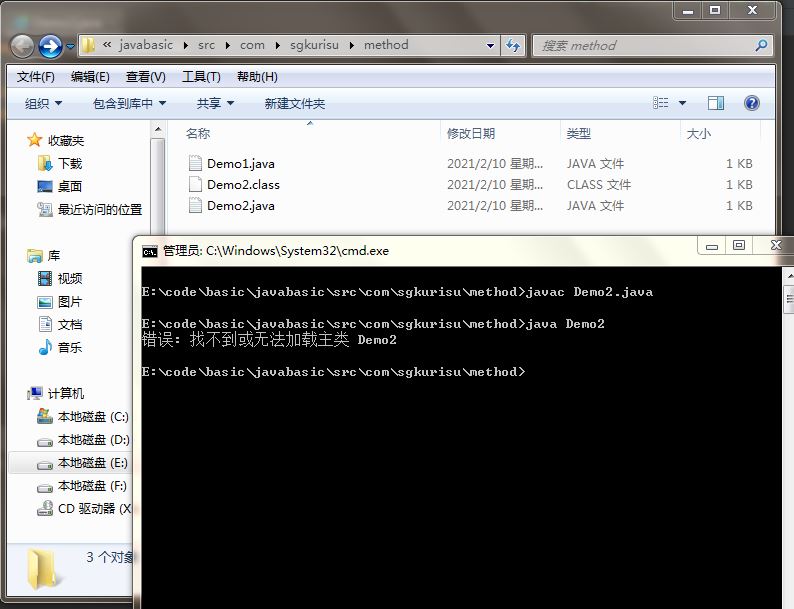This screenshot has width=794, height=609.
Task: Click the folder icon in the address bar
Action: pos(88,45)
